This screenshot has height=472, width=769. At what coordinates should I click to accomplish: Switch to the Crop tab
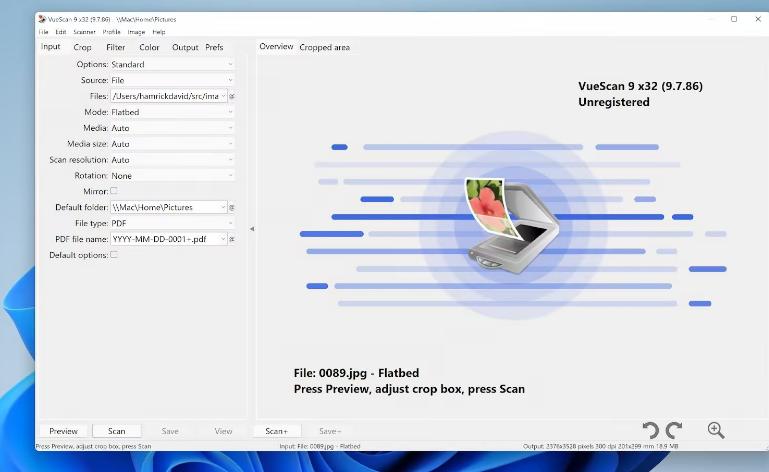point(82,47)
